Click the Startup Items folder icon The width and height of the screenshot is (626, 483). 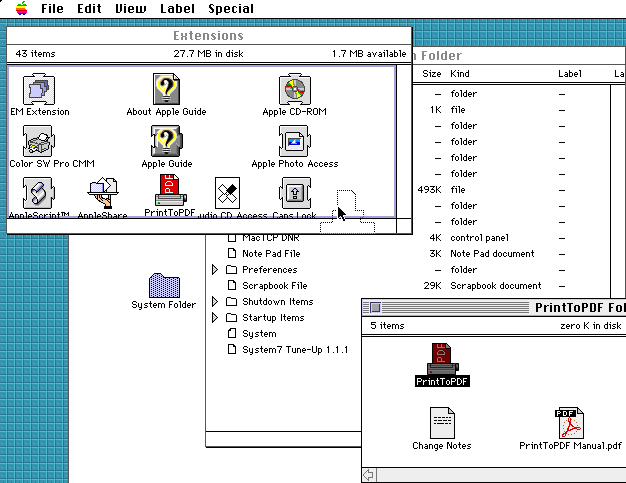(x=232, y=317)
